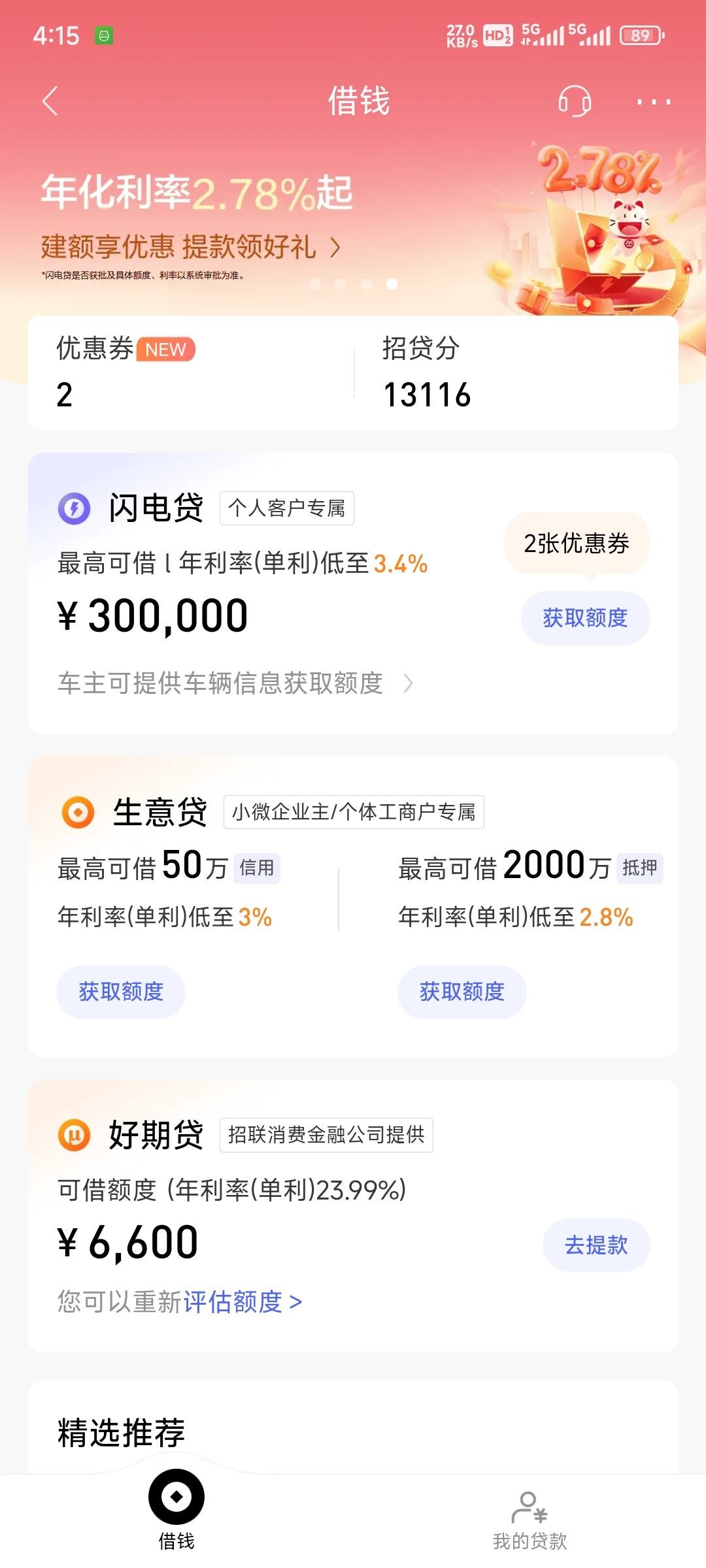Tap the 闪电贷 lightning logo icon
Viewport: 706px width, 1568px height.
(75, 508)
